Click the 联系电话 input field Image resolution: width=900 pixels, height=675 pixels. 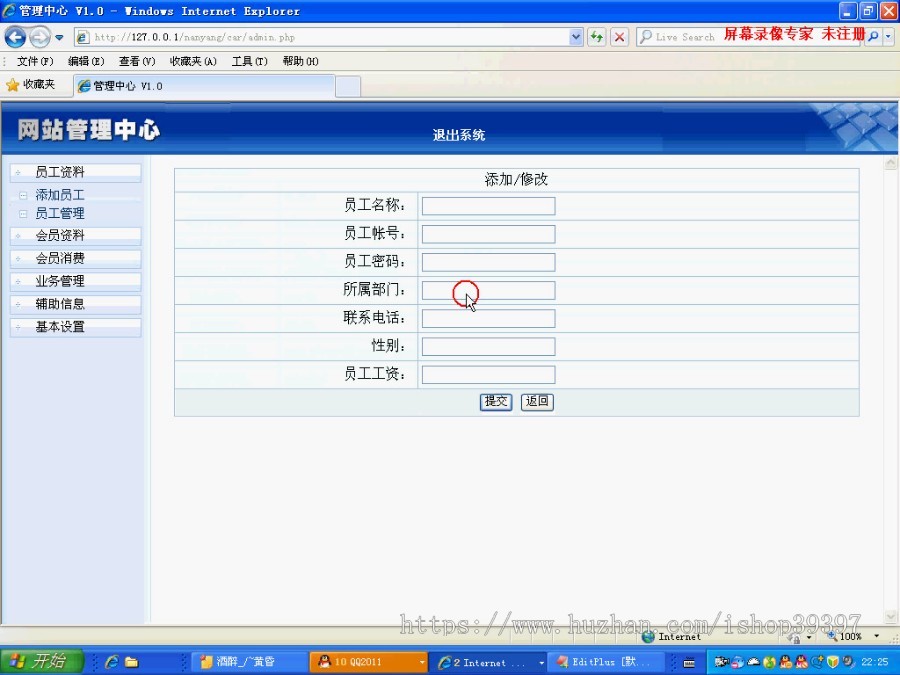pyautogui.click(x=488, y=319)
